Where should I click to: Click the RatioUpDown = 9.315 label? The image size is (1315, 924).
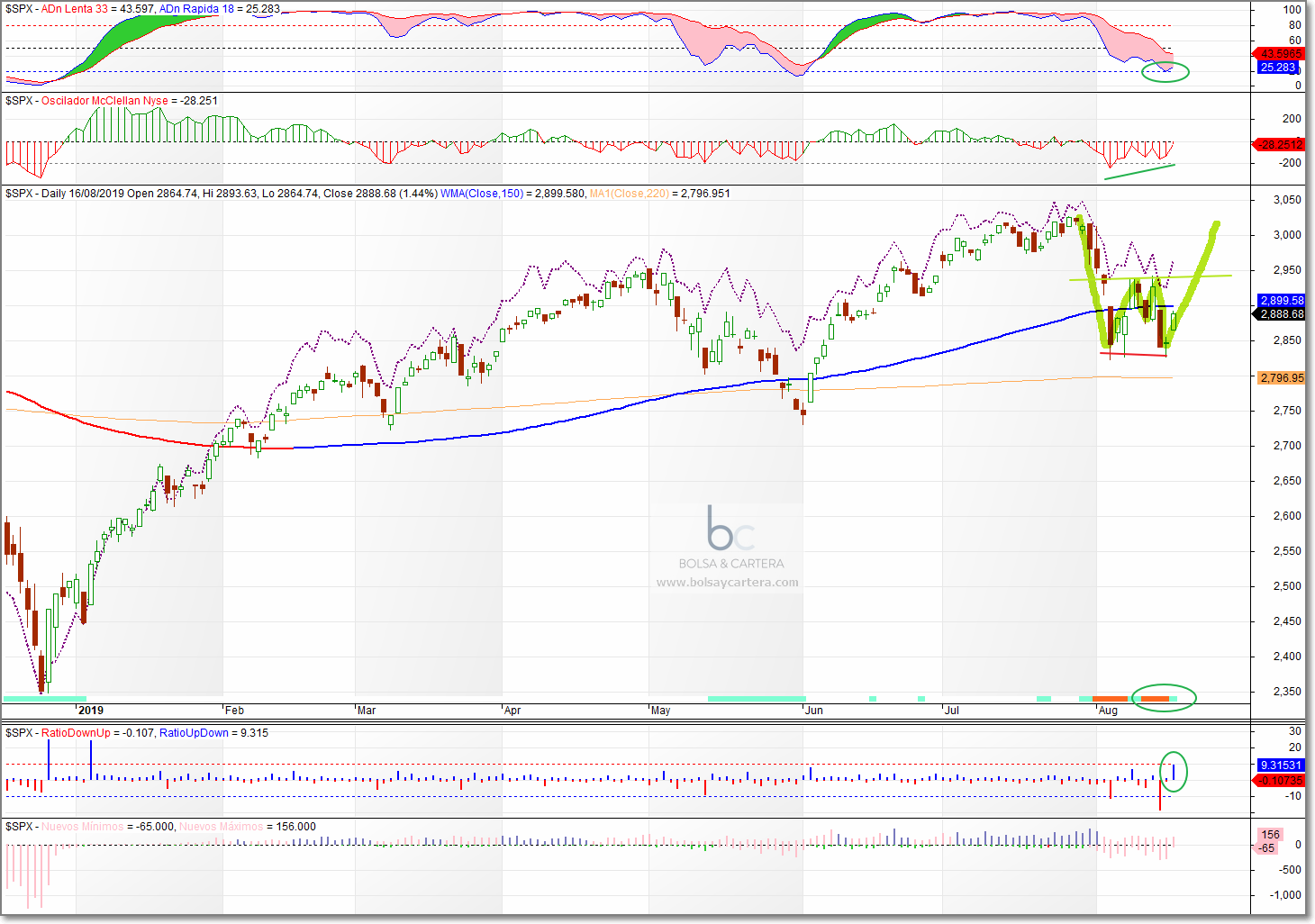tap(214, 733)
